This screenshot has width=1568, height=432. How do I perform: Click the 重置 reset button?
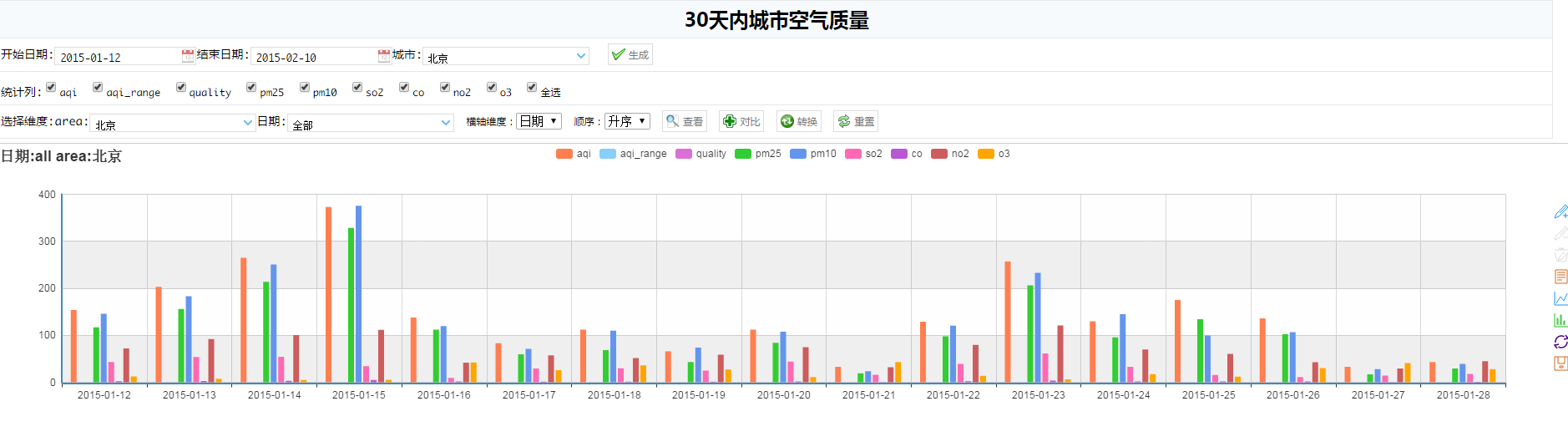point(856,121)
